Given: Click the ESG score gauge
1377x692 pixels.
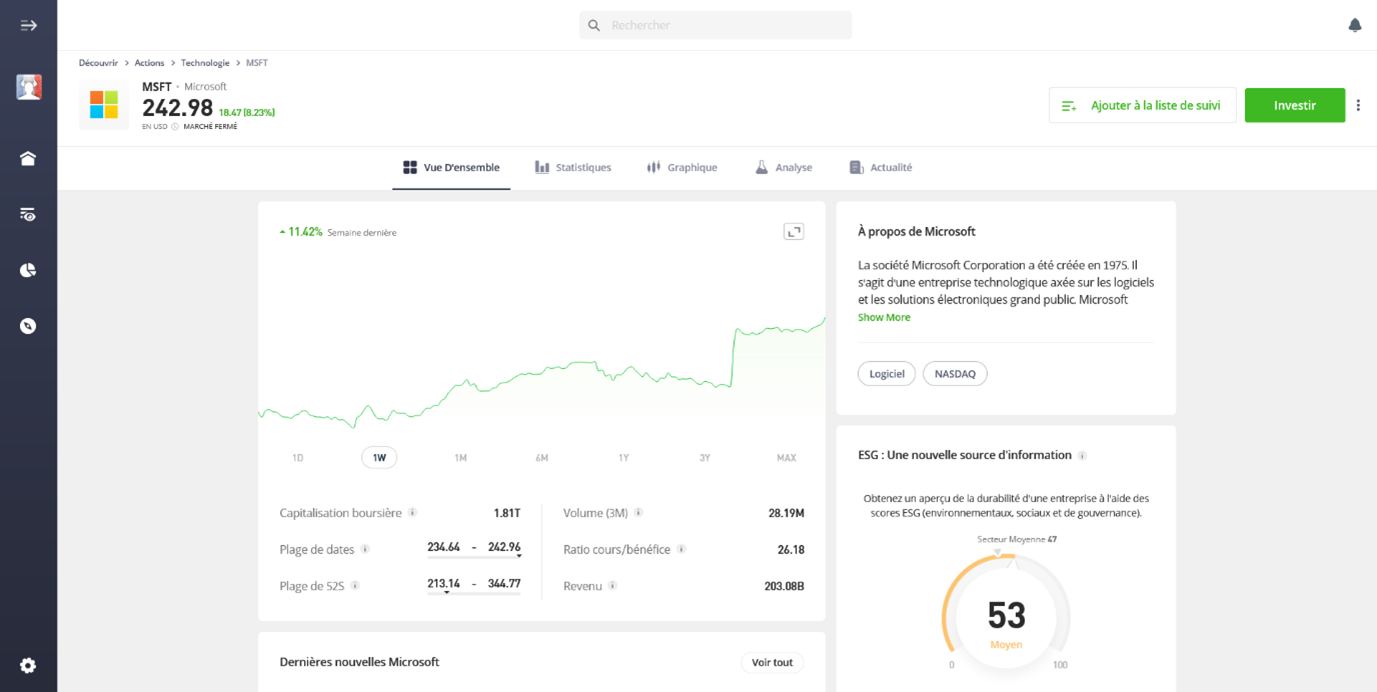Looking at the screenshot, I should coord(1006,615).
